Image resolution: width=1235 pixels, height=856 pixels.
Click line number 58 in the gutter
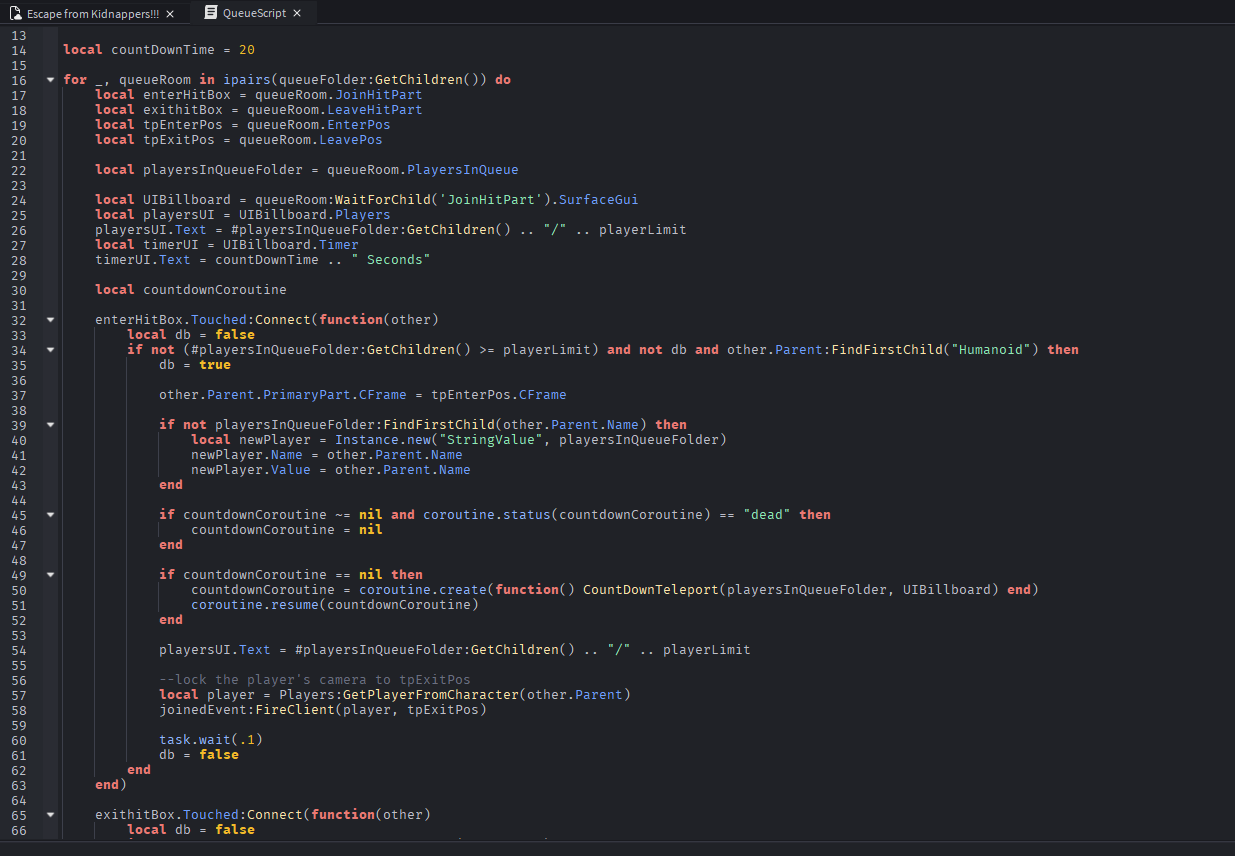pyautogui.click(x=20, y=710)
